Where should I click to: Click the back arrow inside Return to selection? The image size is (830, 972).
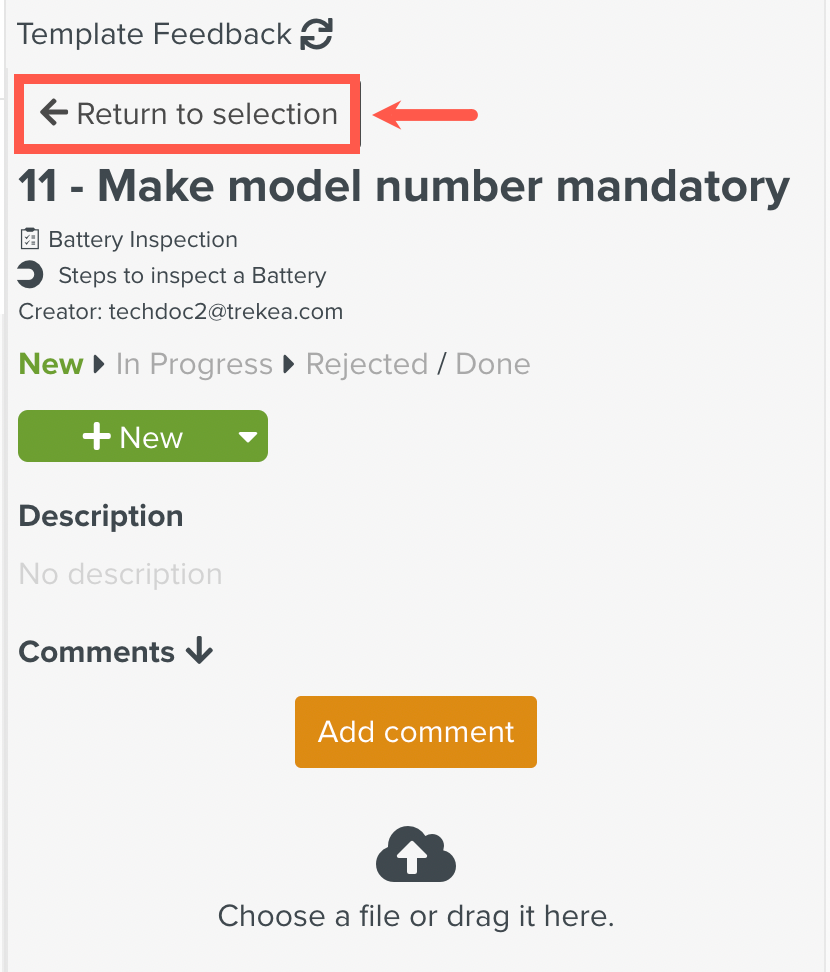(52, 113)
